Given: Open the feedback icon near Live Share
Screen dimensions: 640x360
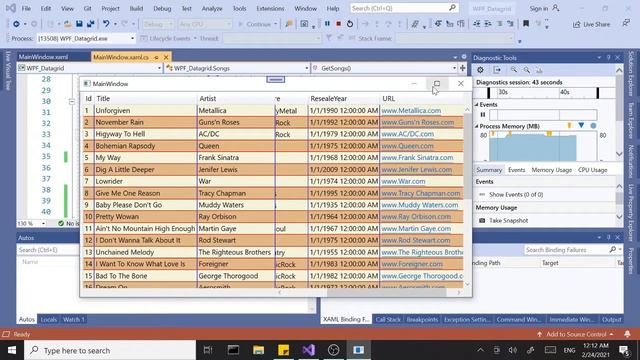Looking at the screenshot, I should (x=626, y=24).
